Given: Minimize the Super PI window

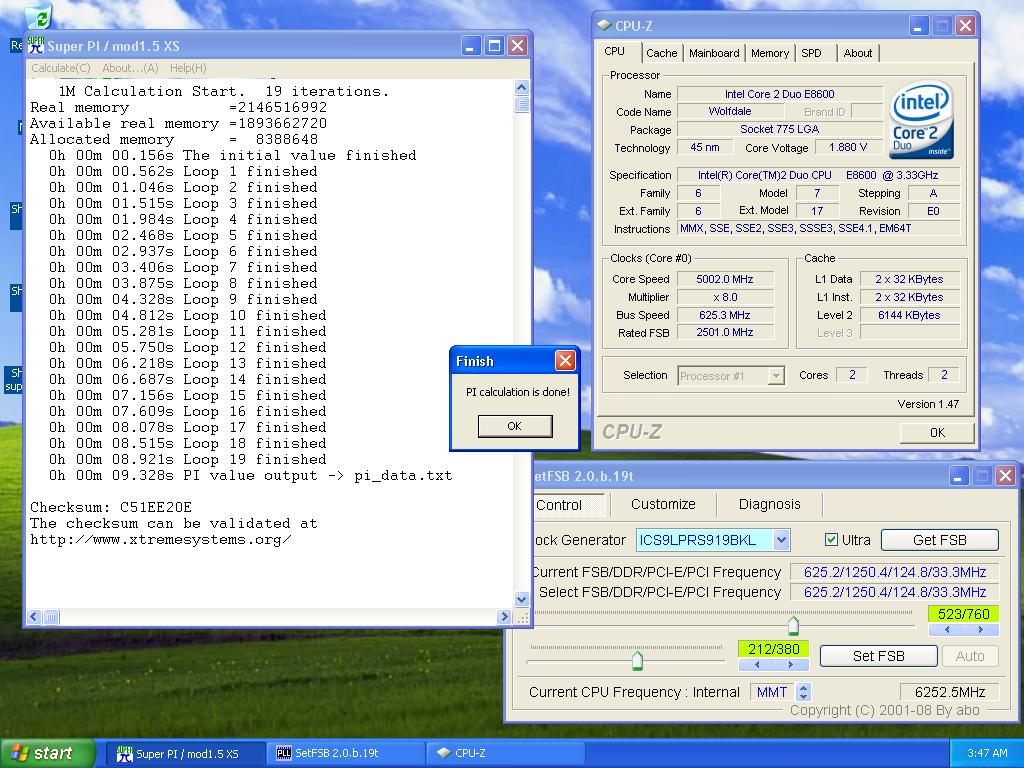Looking at the screenshot, I should [471, 46].
